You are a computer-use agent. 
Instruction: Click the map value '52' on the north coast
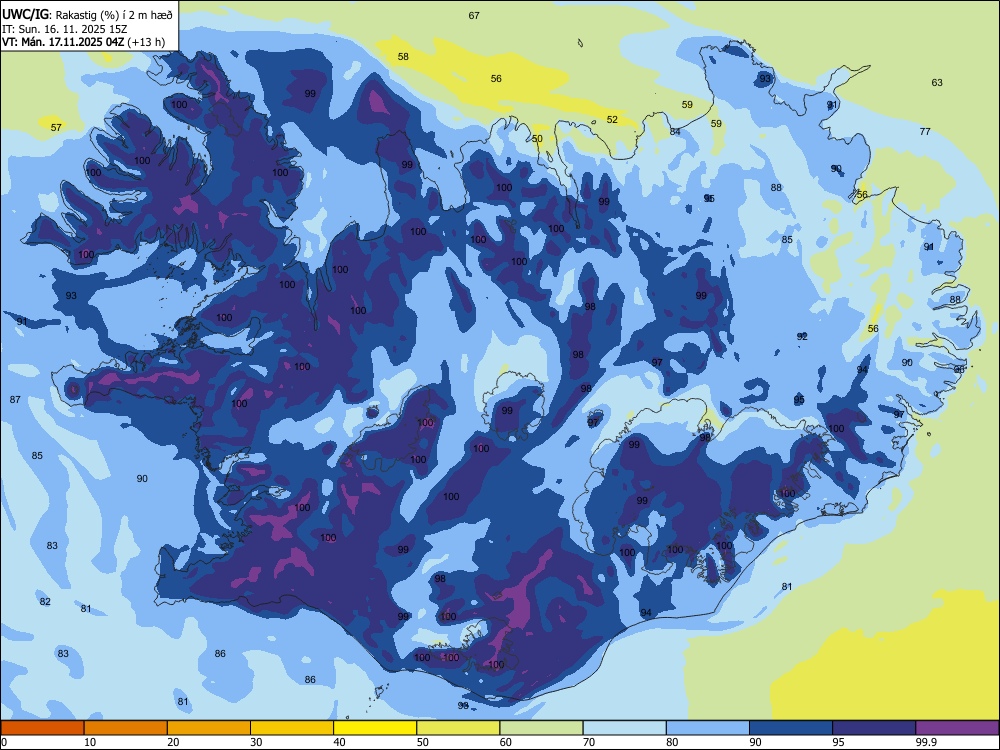(612, 119)
